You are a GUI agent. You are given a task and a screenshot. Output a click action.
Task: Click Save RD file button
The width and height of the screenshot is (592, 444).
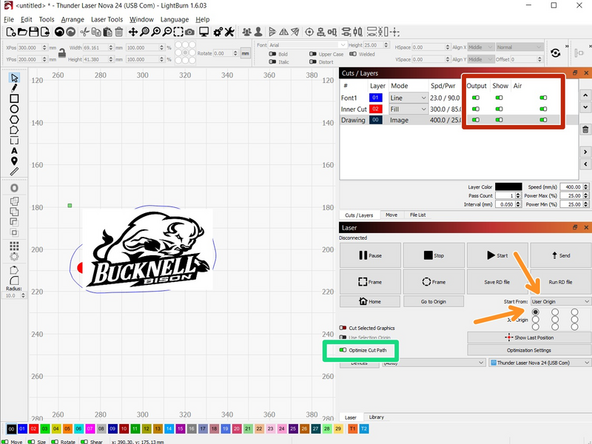(x=498, y=282)
